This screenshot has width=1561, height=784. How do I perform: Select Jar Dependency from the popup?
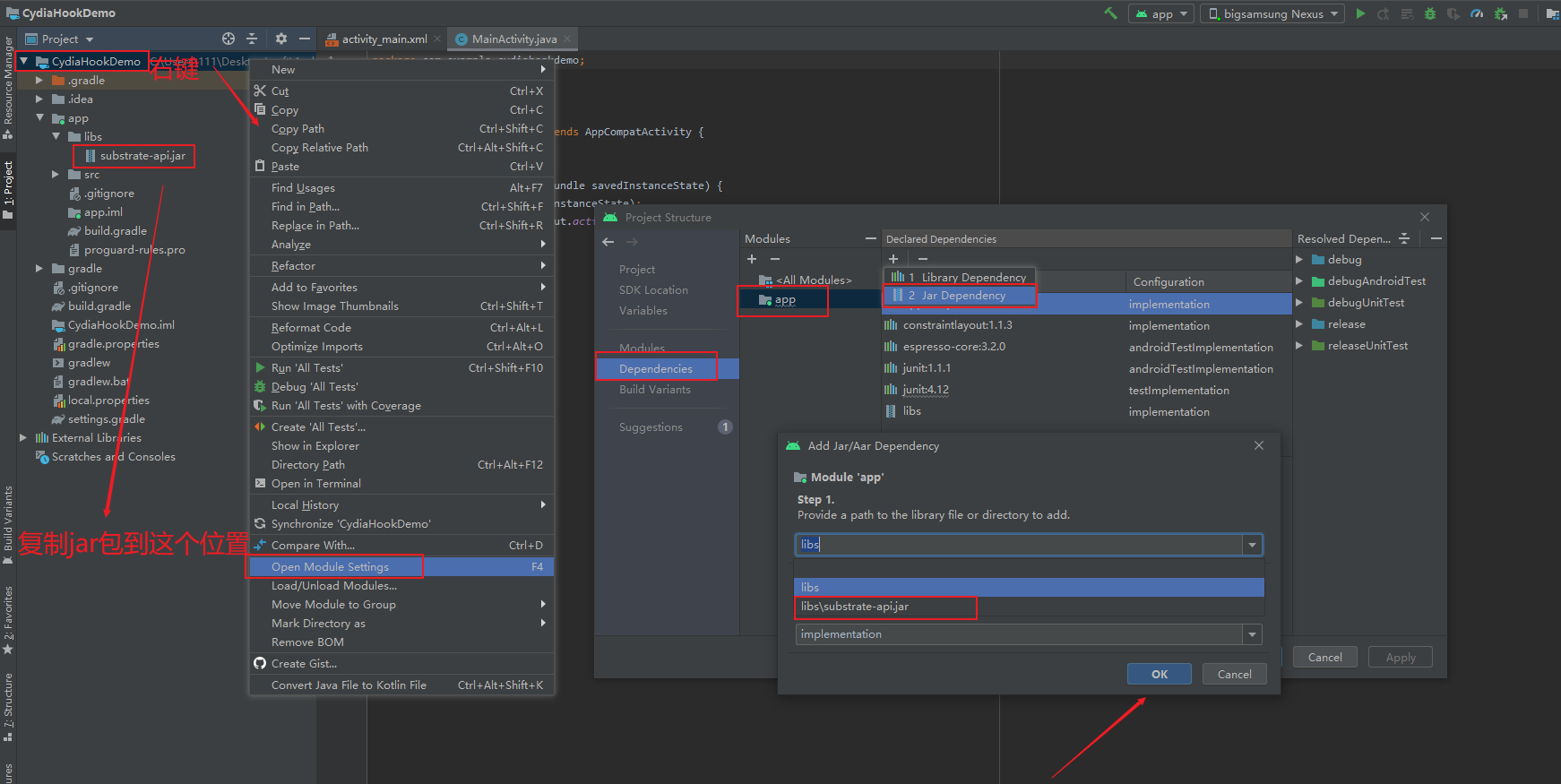click(960, 296)
